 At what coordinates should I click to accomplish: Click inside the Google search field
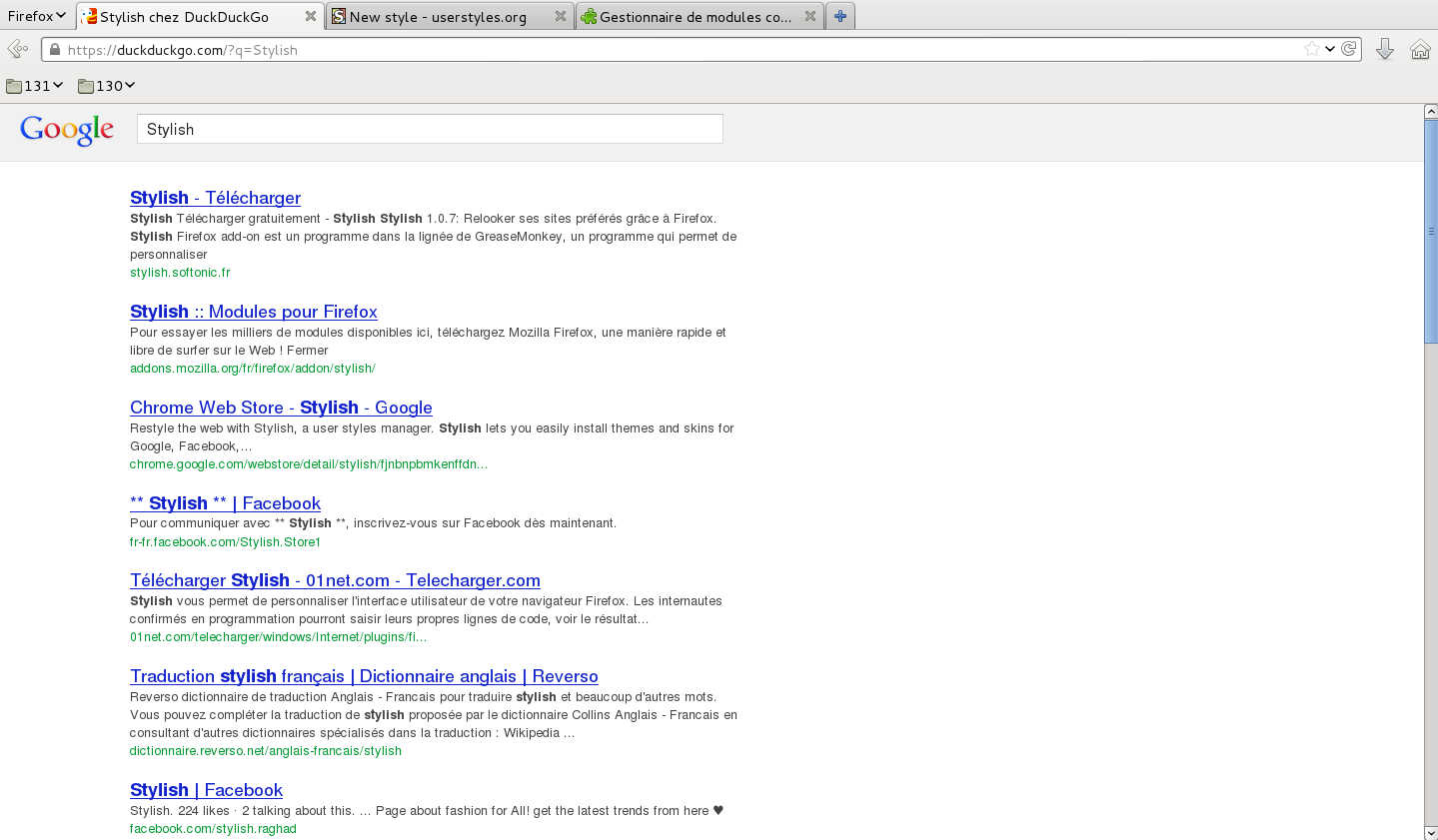click(430, 128)
